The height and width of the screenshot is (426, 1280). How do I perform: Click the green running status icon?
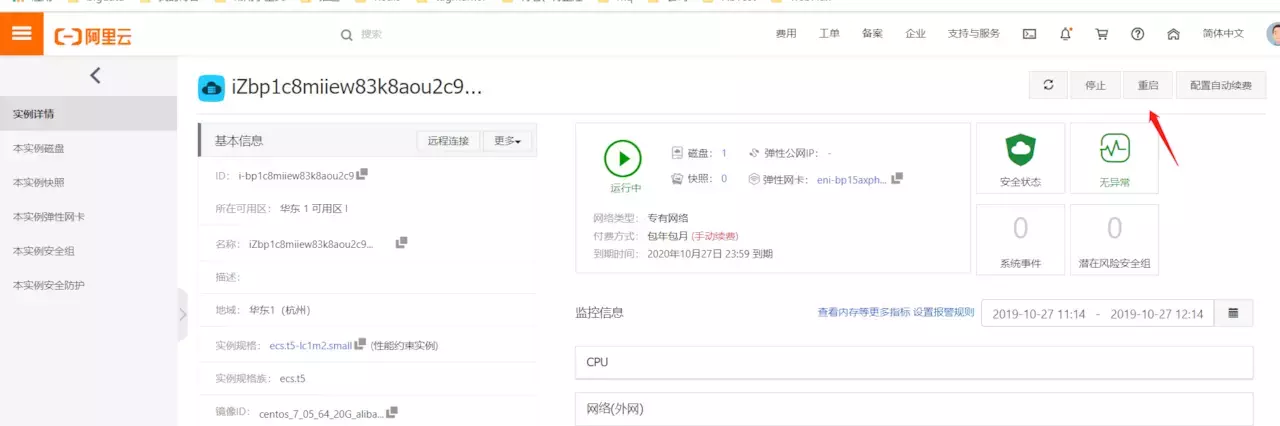pos(623,158)
